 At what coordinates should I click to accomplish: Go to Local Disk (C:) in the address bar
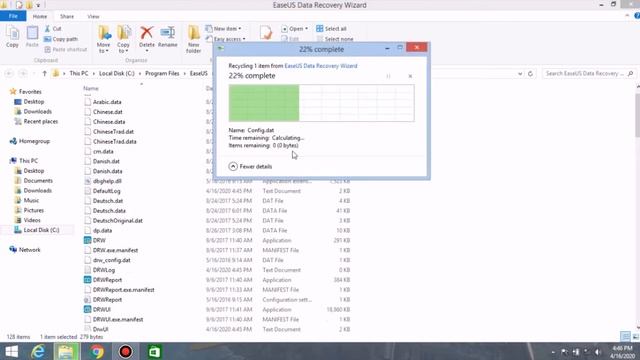point(117,73)
